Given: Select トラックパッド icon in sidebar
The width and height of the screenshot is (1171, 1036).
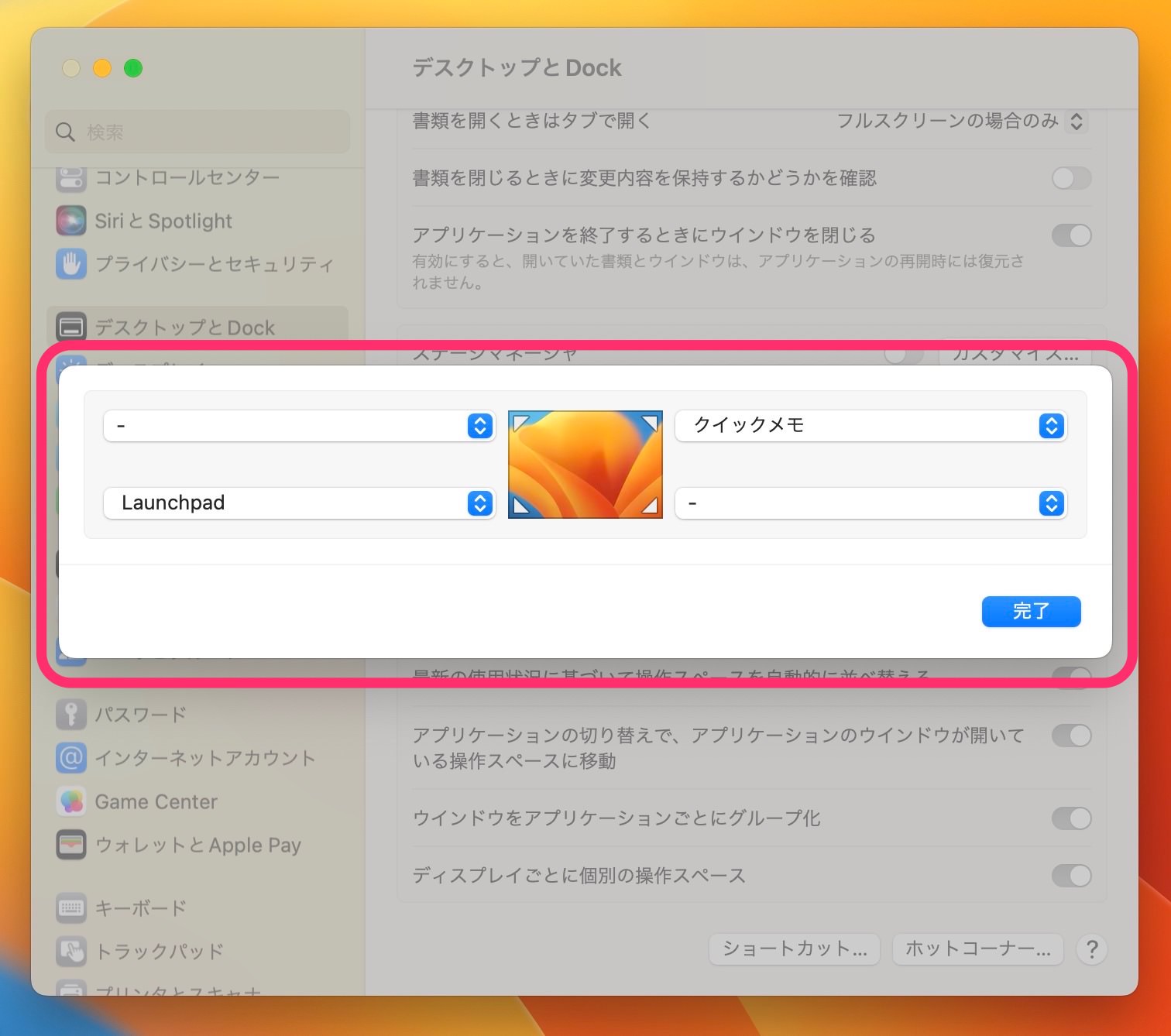Looking at the screenshot, I should pos(70,952).
